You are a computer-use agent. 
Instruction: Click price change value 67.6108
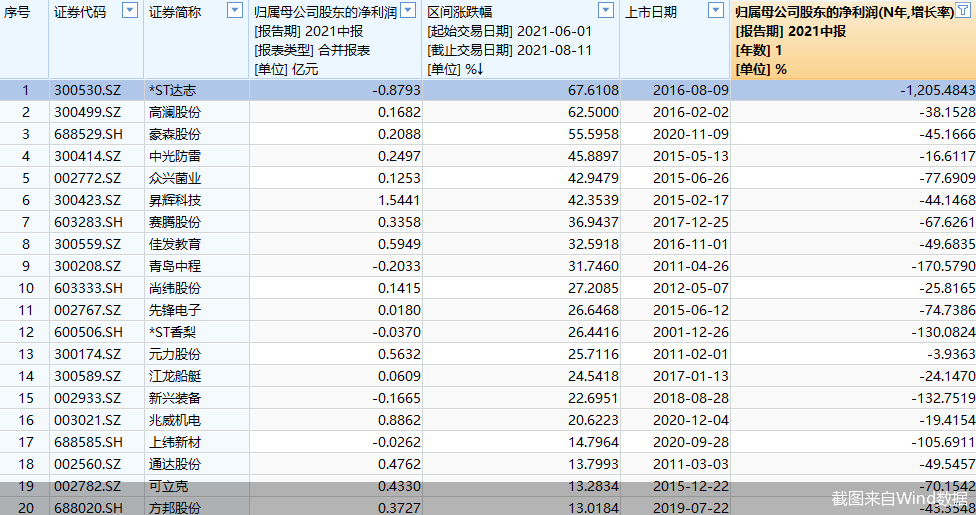point(593,90)
